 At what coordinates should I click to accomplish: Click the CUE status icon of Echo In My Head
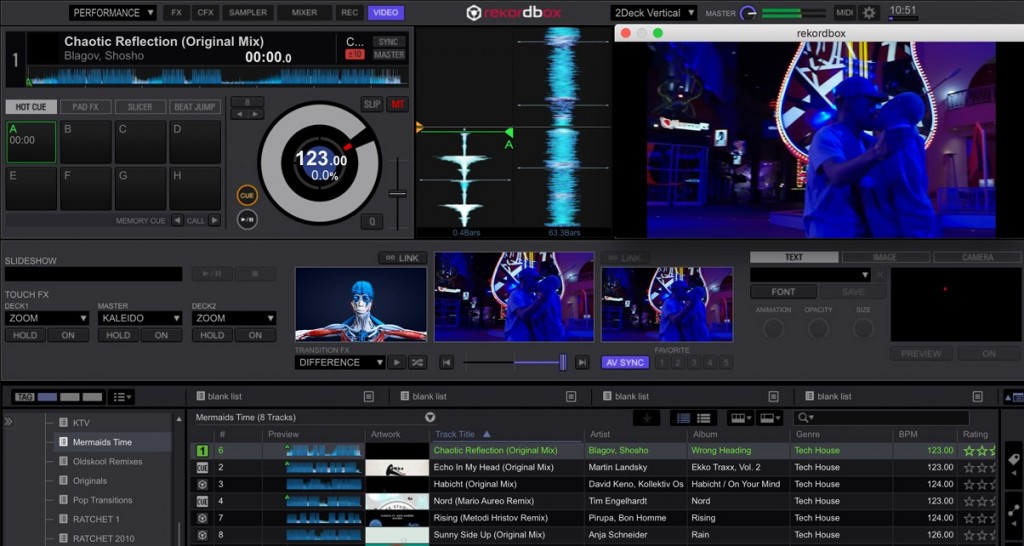[x=202, y=468]
